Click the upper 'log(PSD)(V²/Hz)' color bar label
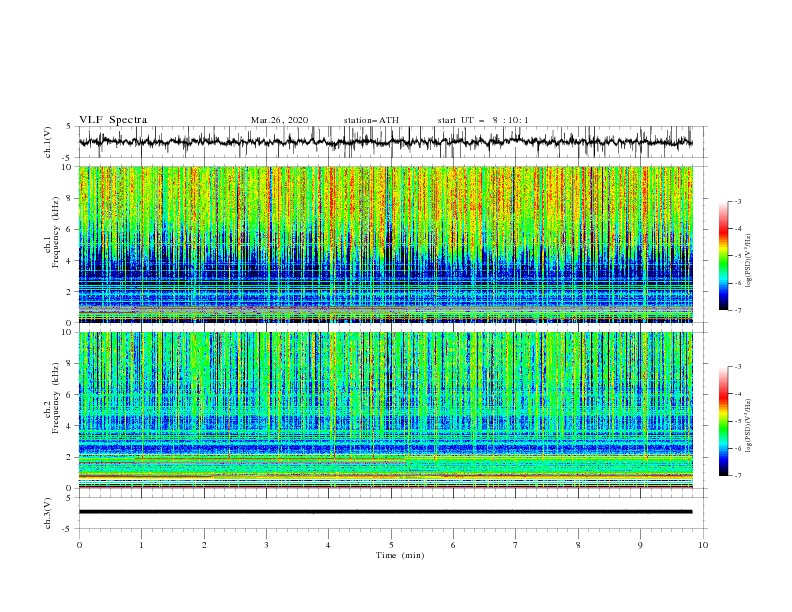792x612 pixels. click(x=748, y=261)
